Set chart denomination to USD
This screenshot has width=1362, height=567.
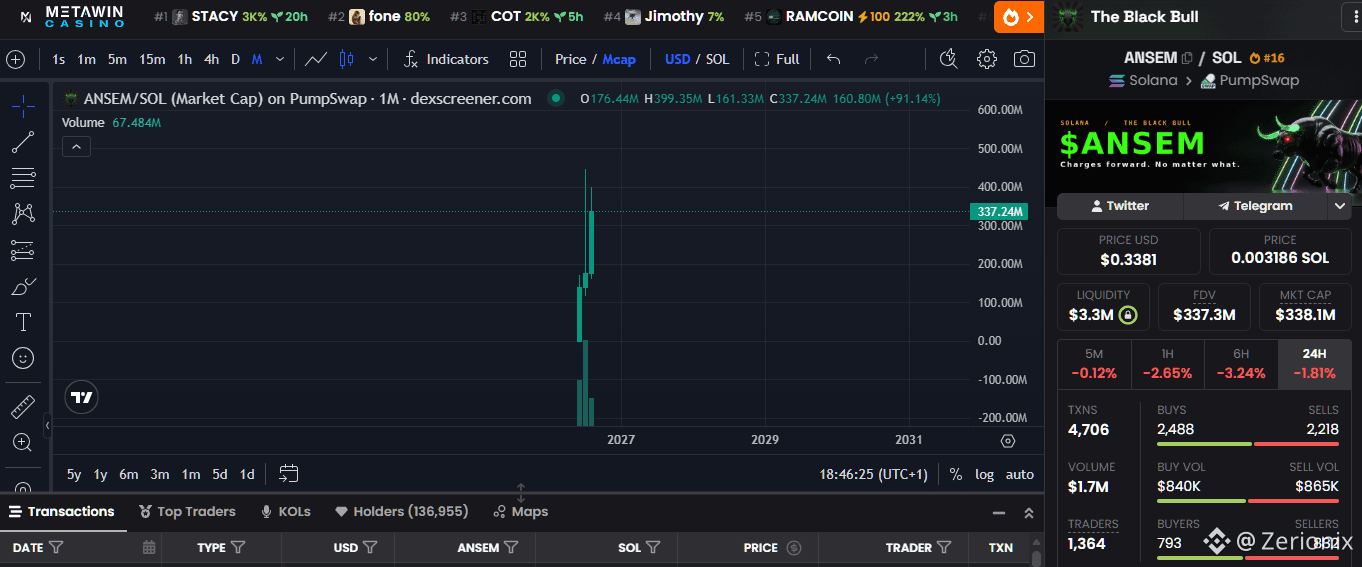(678, 59)
